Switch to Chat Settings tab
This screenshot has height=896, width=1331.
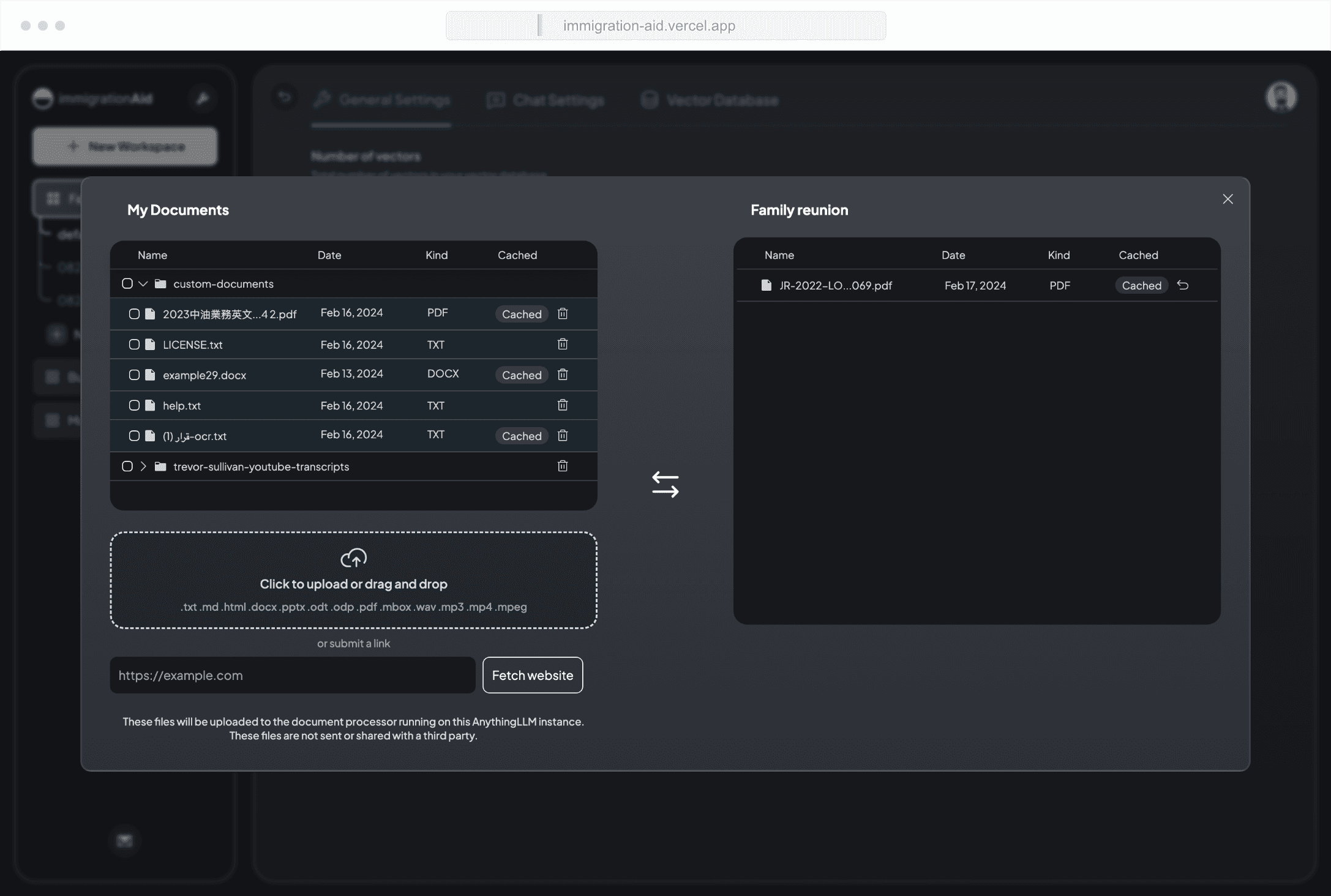(x=546, y=100)
